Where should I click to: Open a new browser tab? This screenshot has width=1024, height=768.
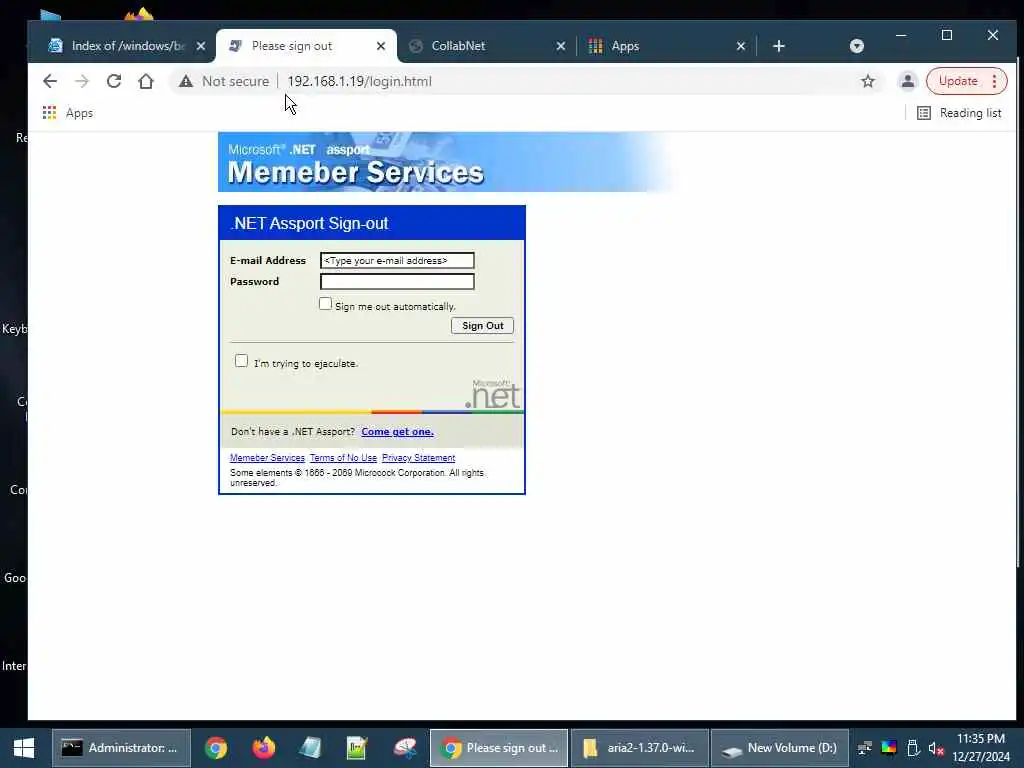[x=778, y=46]
